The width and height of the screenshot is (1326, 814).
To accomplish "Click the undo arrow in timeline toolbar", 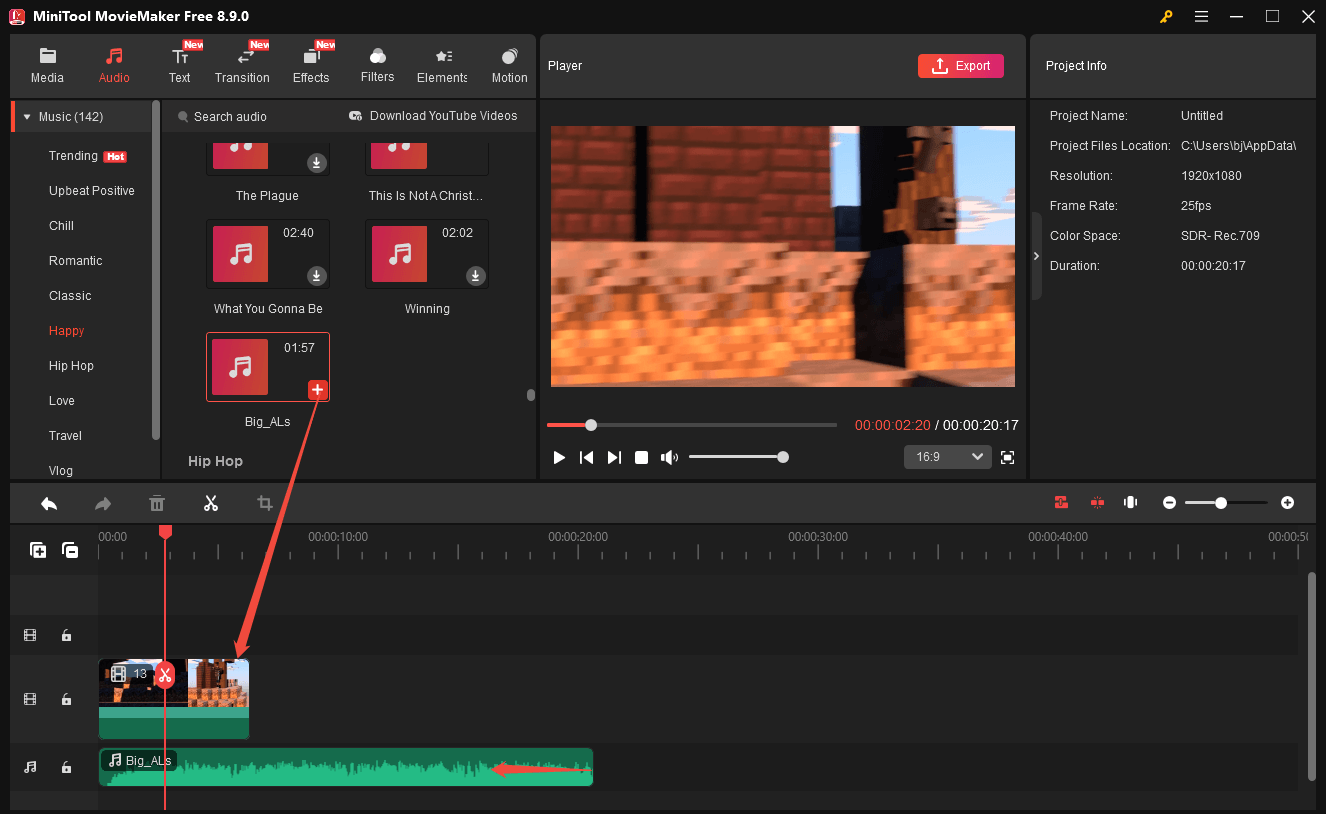I will (49, 503).
